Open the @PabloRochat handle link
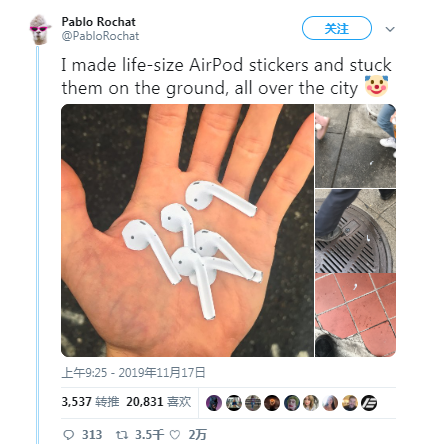 click(100, 36)
